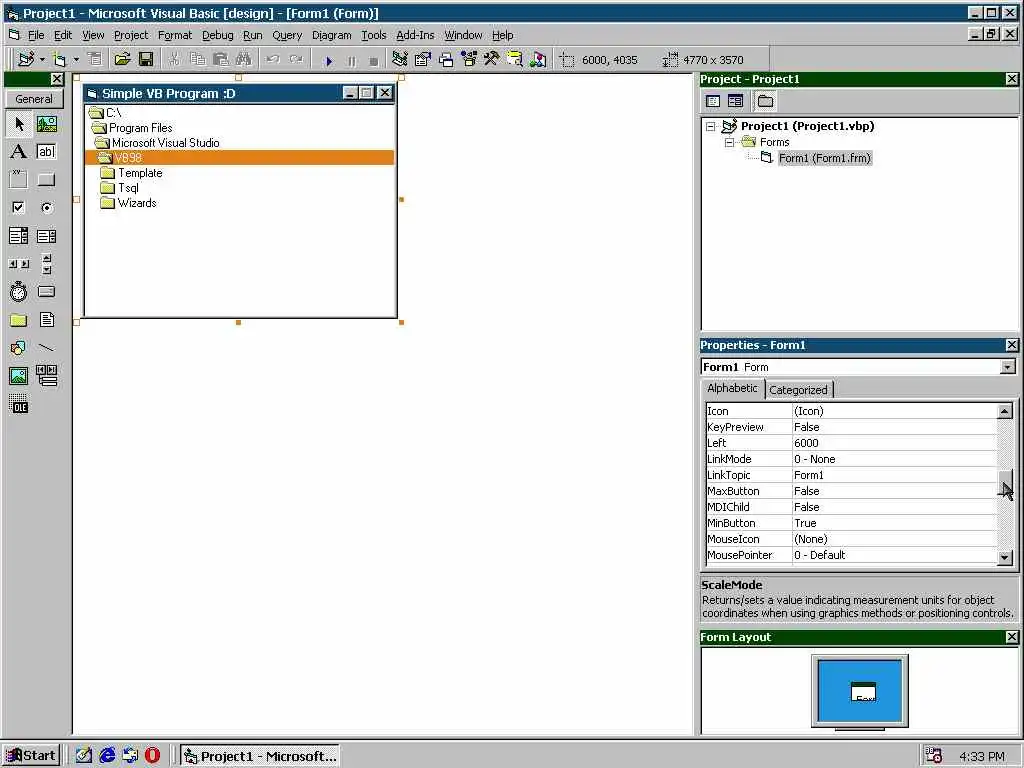Open the Menu Editor from toolbar
Image resolution: width=1024 pixels, height=768 pixels.
[x=95, y=60]
